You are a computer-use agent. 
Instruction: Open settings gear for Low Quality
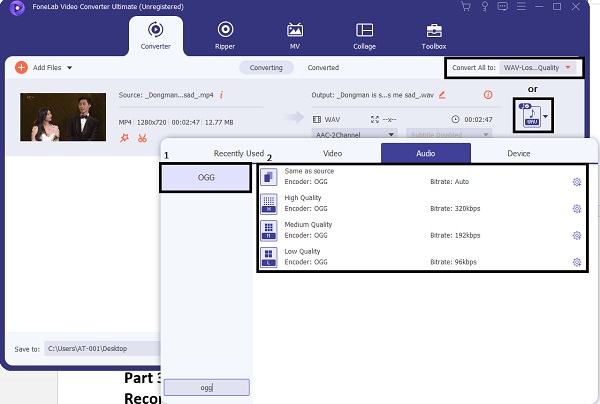577,262
